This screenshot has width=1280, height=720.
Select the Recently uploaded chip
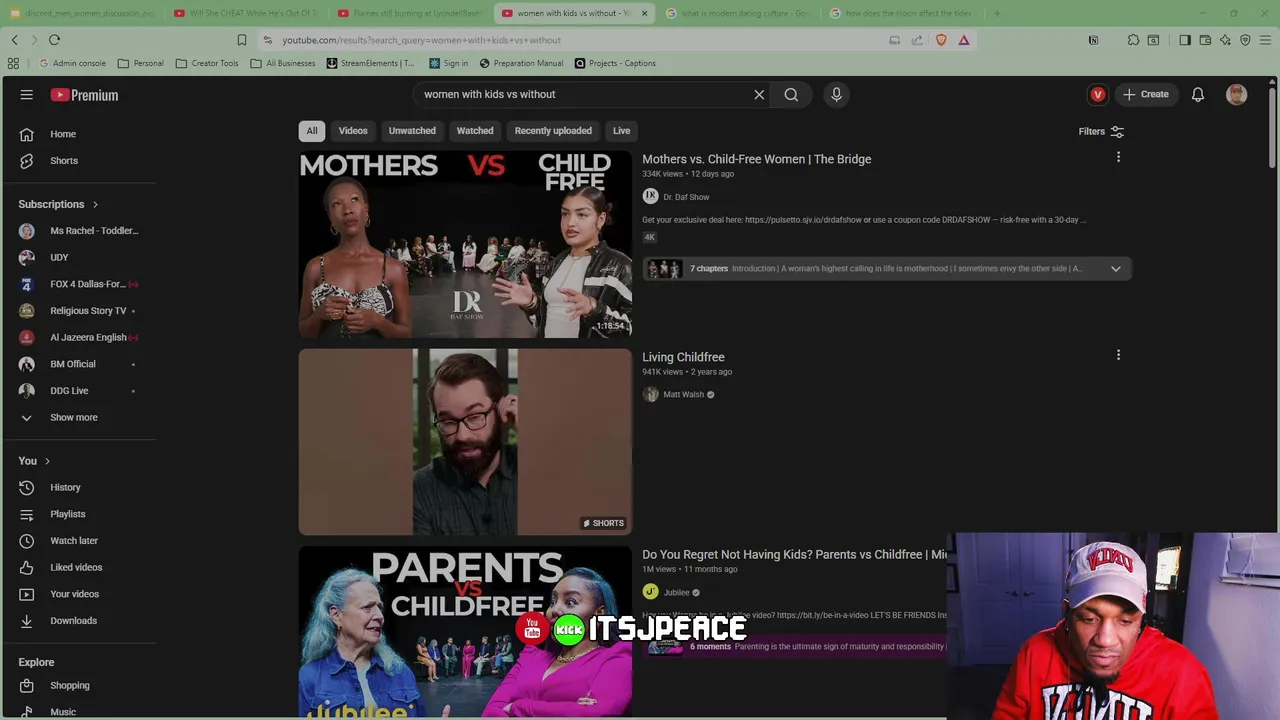[553, 131]
